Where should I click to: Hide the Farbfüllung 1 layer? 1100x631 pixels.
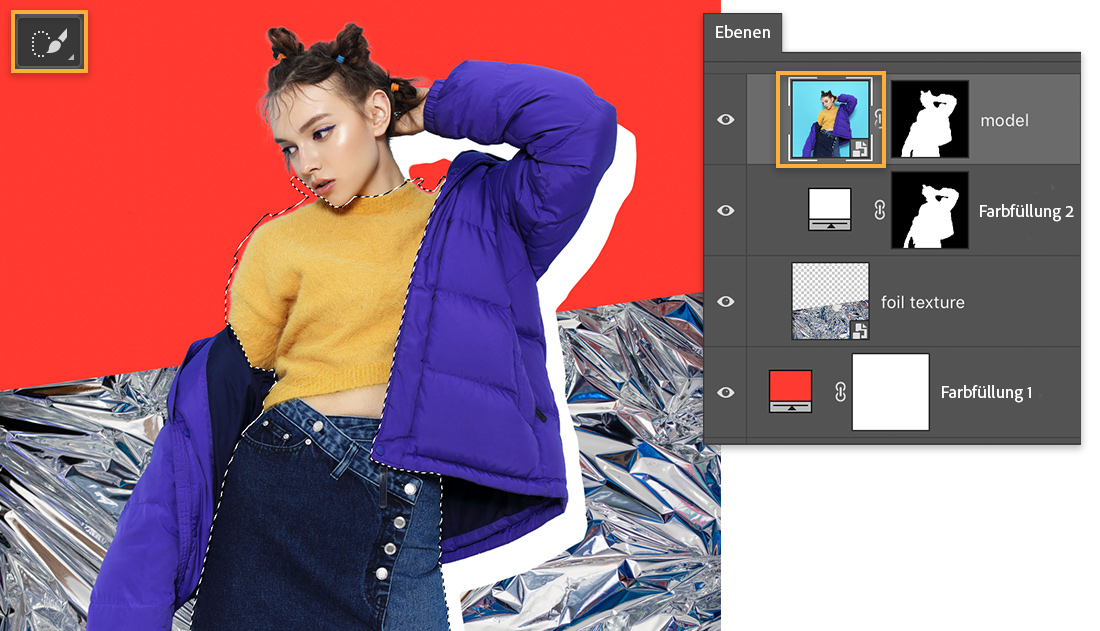click(726, 392)
